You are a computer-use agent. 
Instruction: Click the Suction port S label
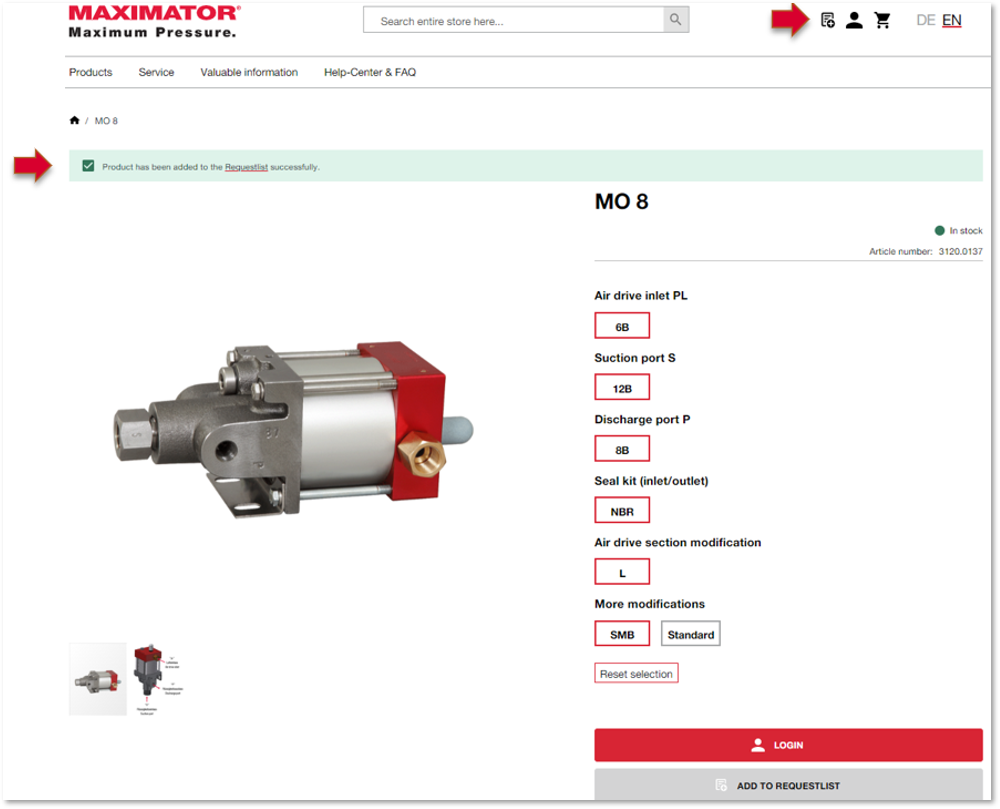635,358
